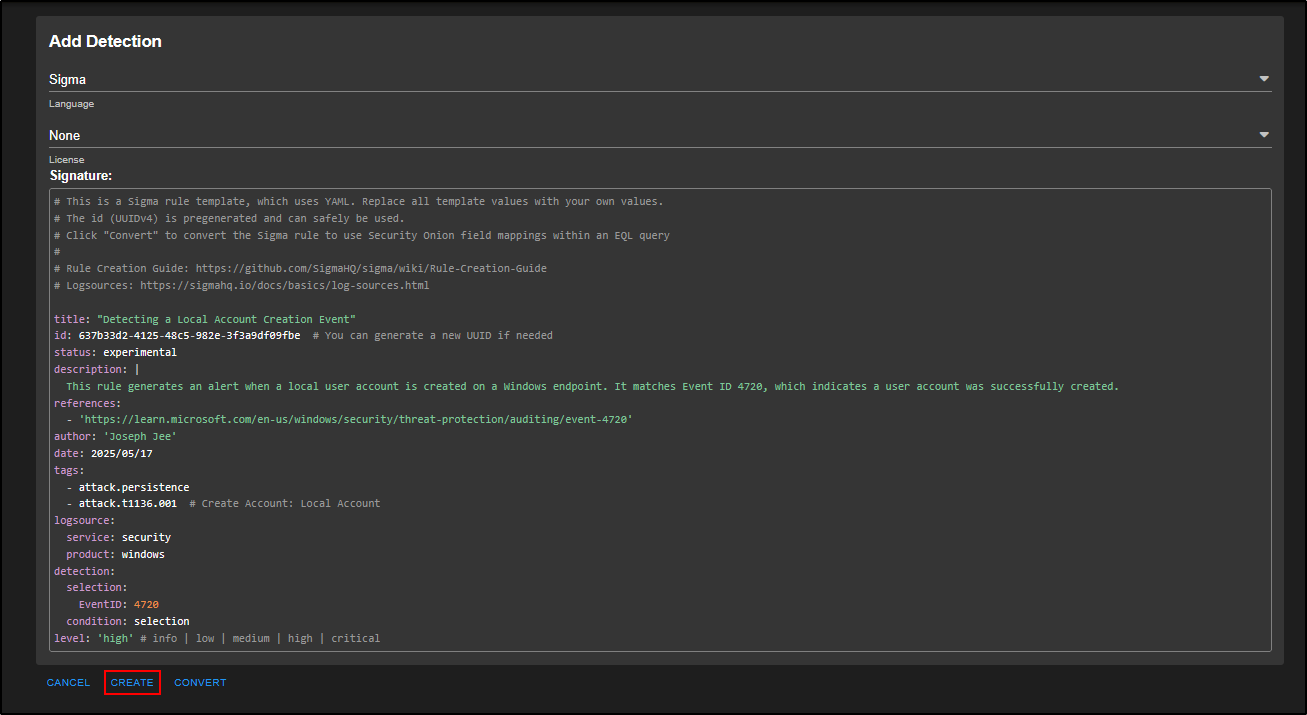
Task: Click the date 2025/05/17 value
Action: pyautogui.click(x=124, y=453)
